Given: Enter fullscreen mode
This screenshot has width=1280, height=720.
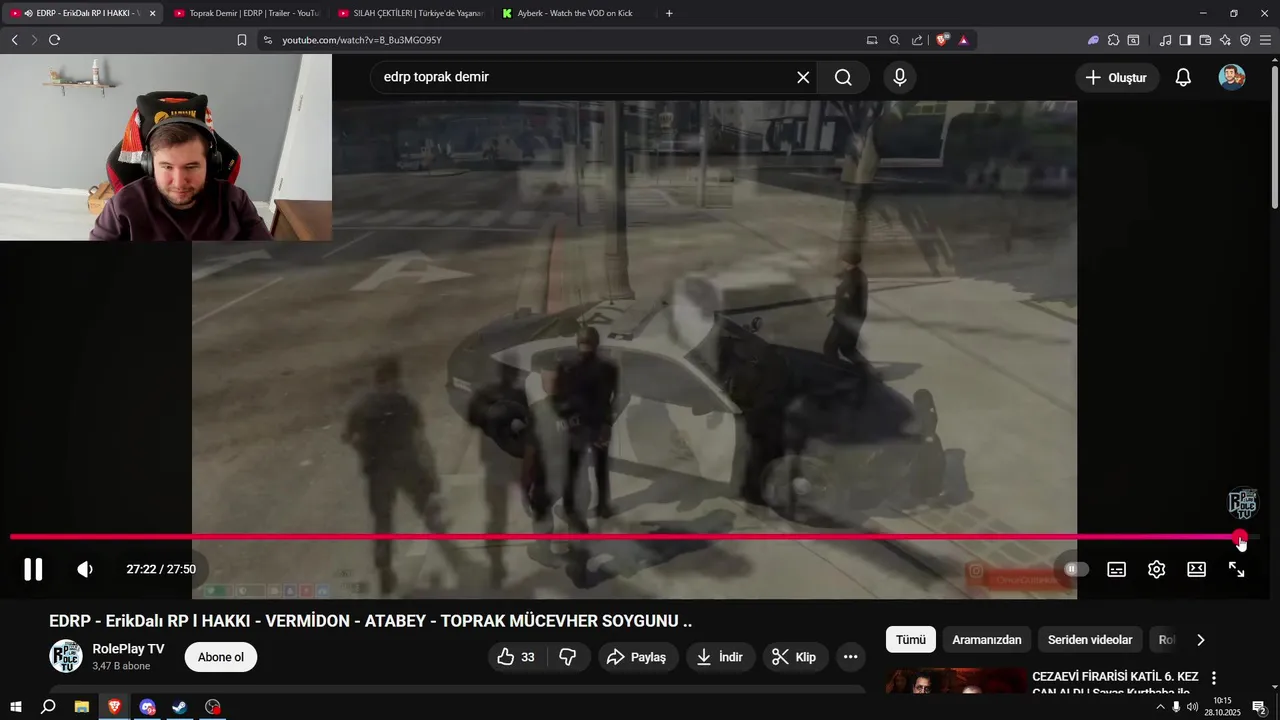Looking at the screenshot, I should pos(1236,569).
